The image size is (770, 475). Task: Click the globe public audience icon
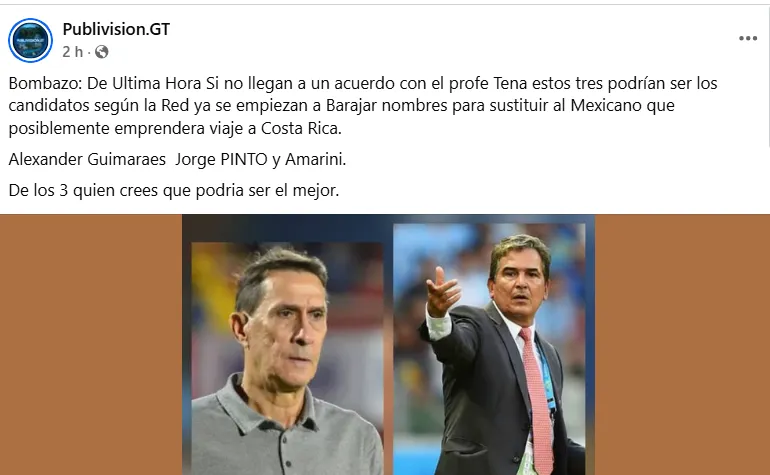pyautogui.click(x=102, y=52)
